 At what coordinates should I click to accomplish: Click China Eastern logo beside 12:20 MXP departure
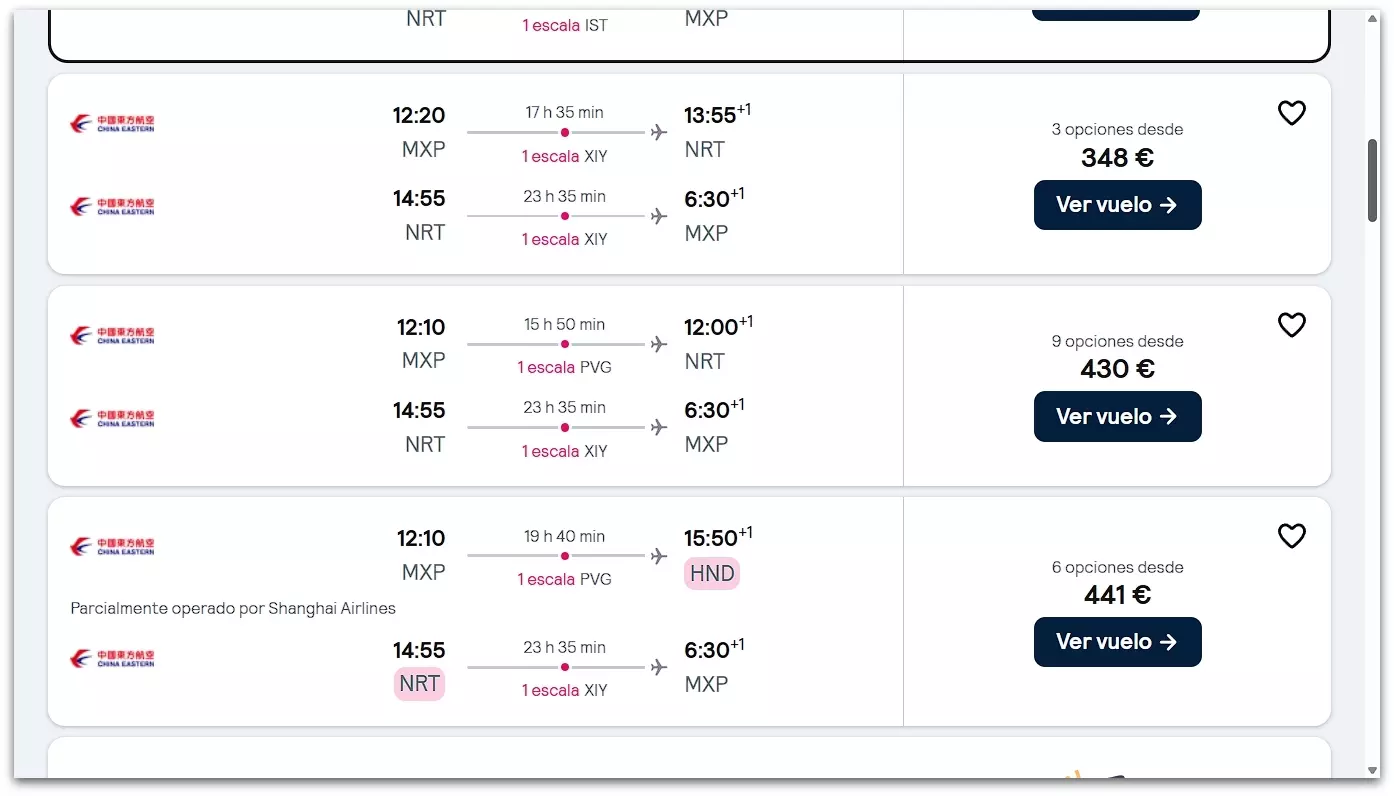112,124
